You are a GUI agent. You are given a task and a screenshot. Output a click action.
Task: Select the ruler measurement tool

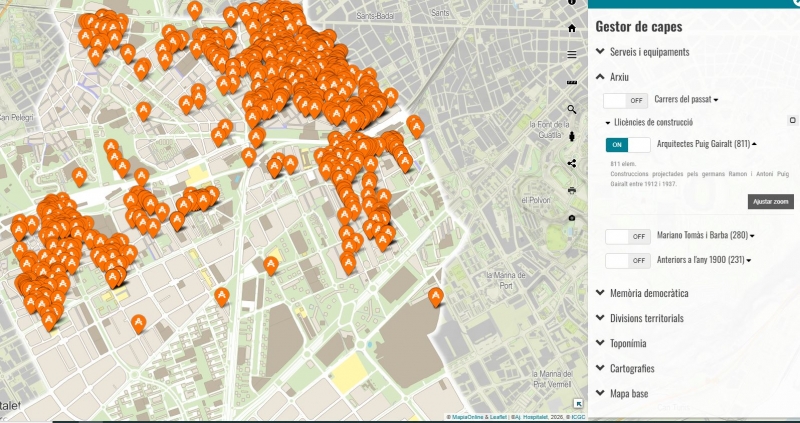(x=571, y=82)
